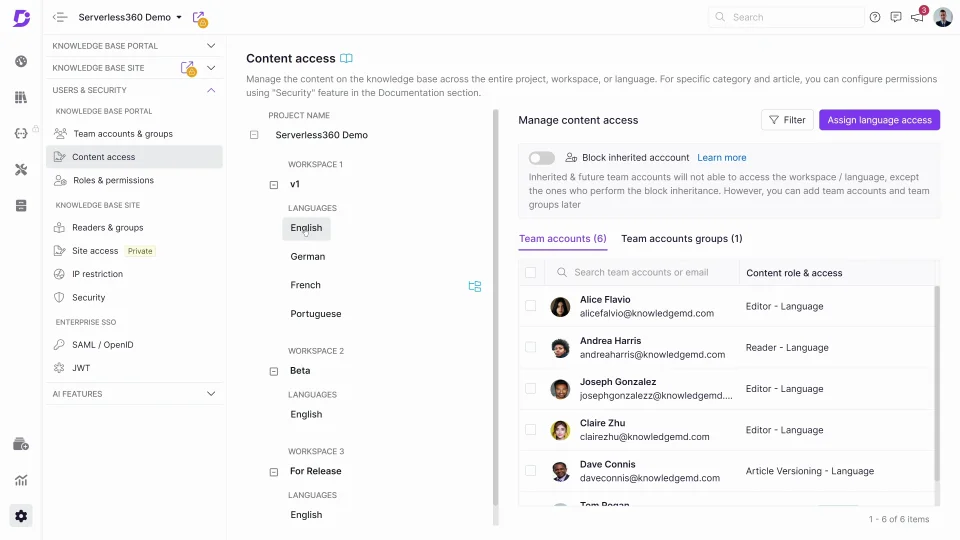
Task: Switch to Team accounts groups tab
Action: coord(681,239)
